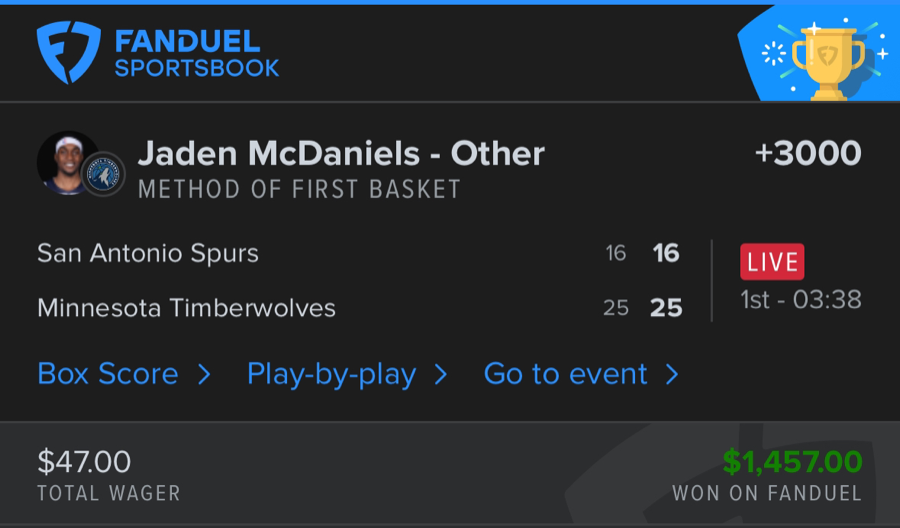This screenshot has width=900, height=528.
Task: Click the Jaden McDaniels - Other bet title
Action: (341, 154)
